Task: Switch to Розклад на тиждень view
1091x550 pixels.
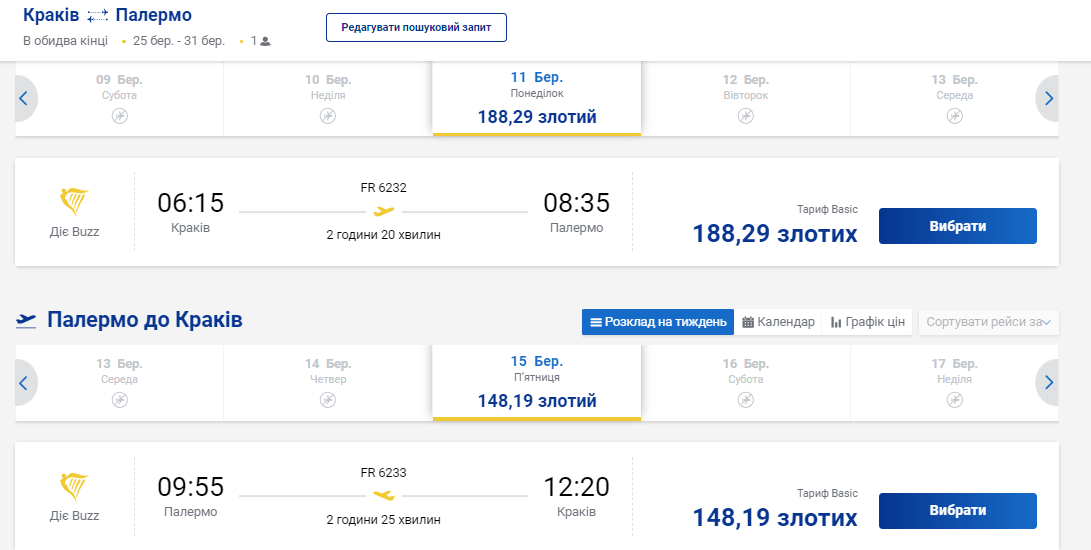Action: point(658,322)
